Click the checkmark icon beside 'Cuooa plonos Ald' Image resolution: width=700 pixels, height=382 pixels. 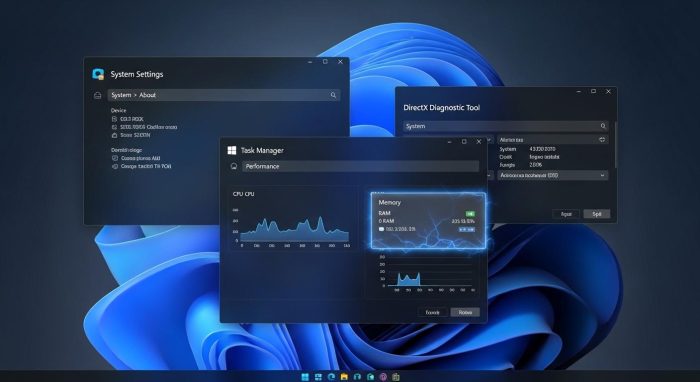point(115,158)
